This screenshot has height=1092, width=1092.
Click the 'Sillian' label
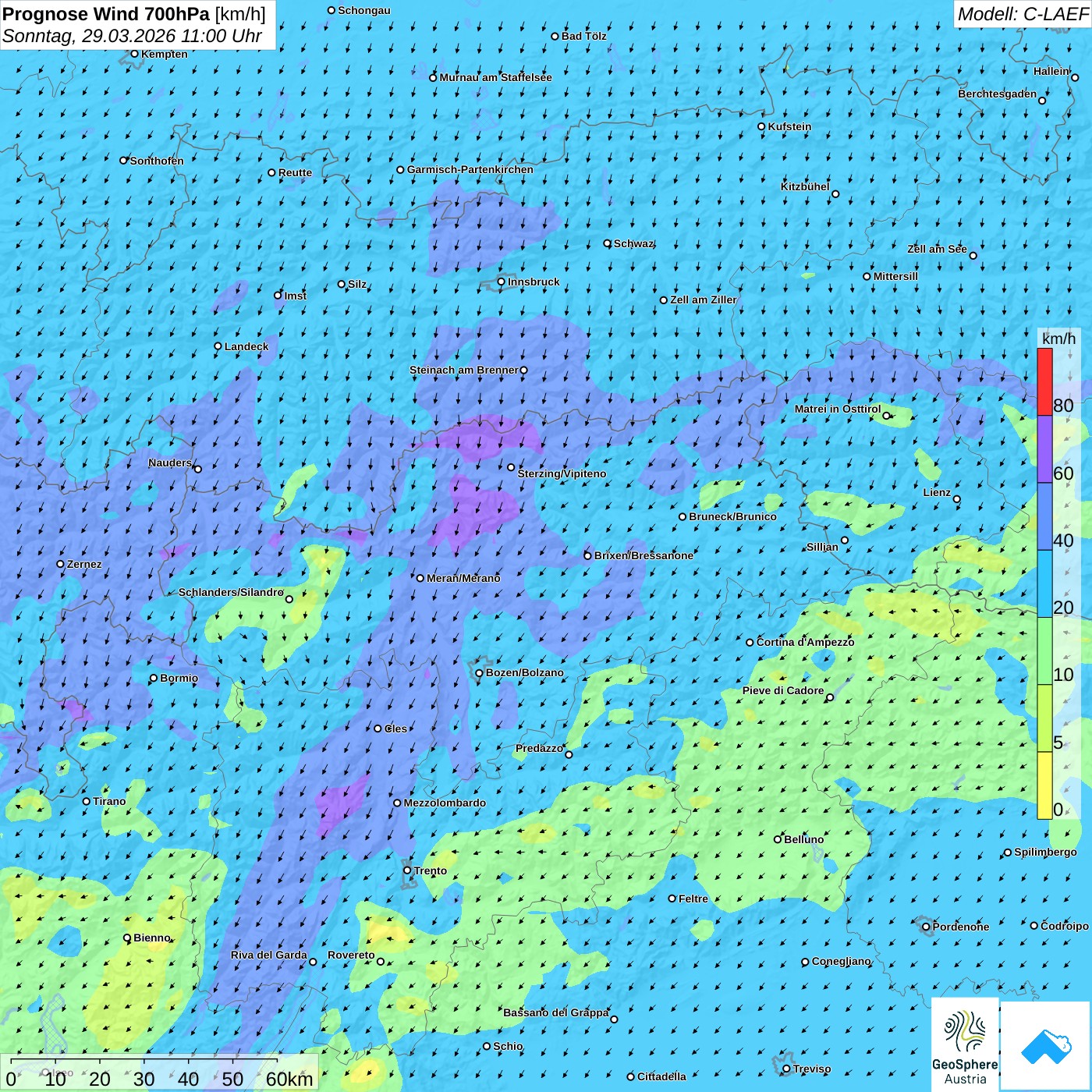pyautogui.click(x=822, y=547)
